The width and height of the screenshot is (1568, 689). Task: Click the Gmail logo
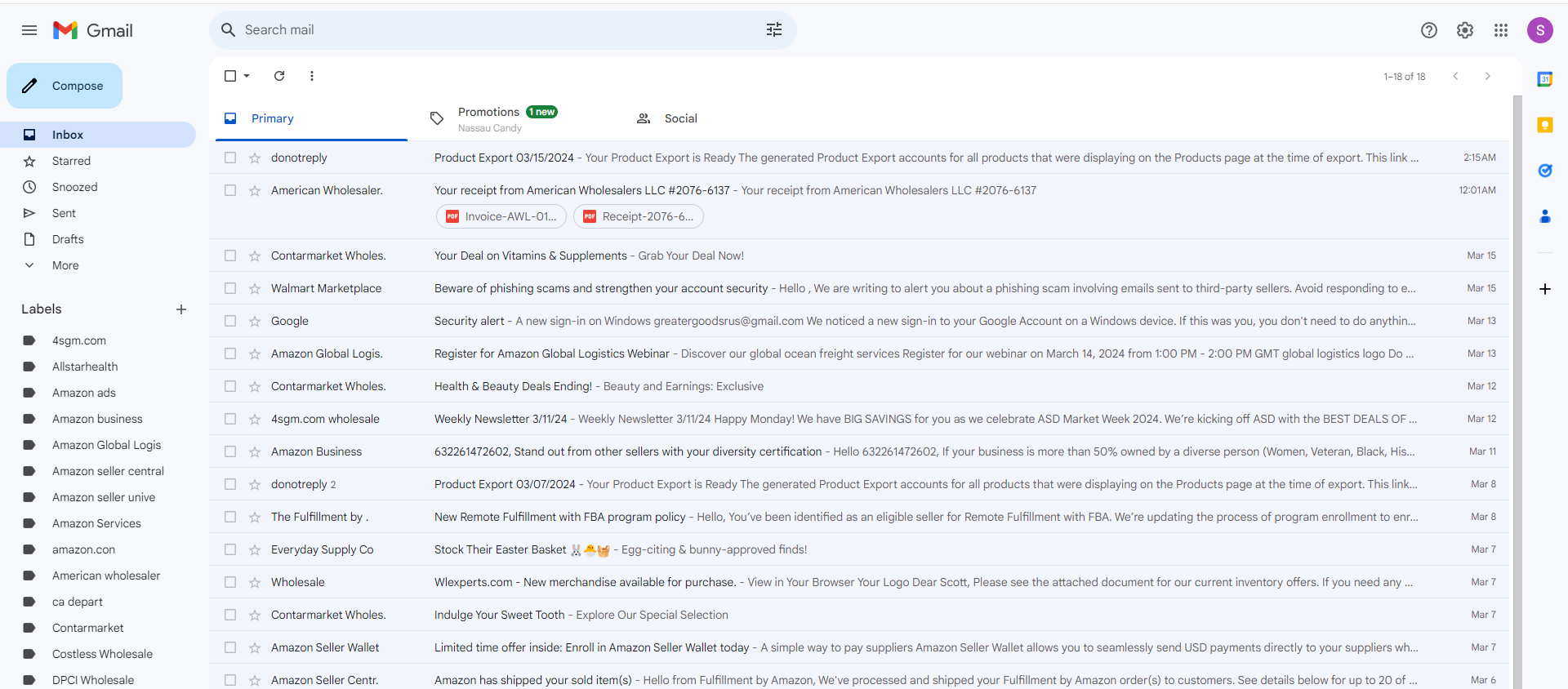pyautogui.click(x=93, y=30)
